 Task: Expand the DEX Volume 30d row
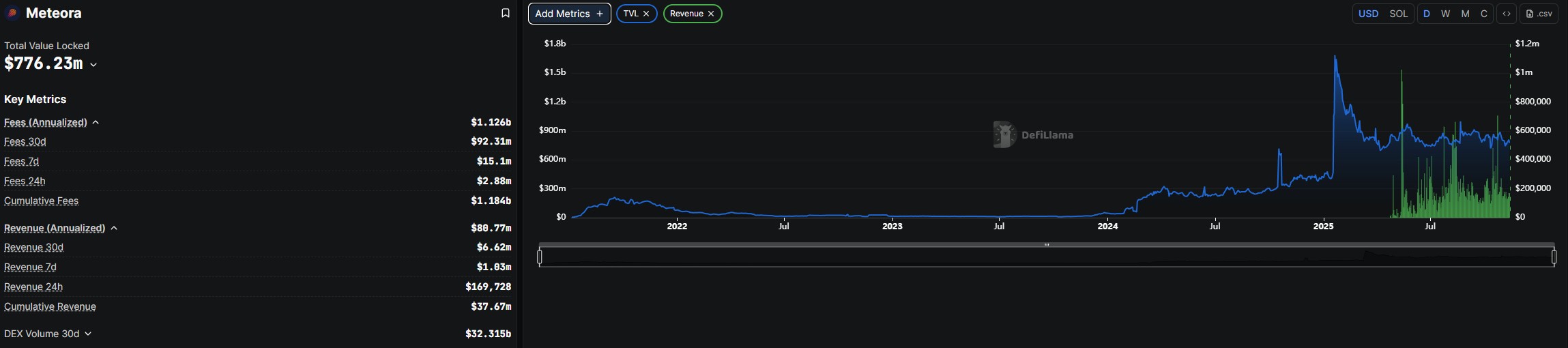(88, 334)
